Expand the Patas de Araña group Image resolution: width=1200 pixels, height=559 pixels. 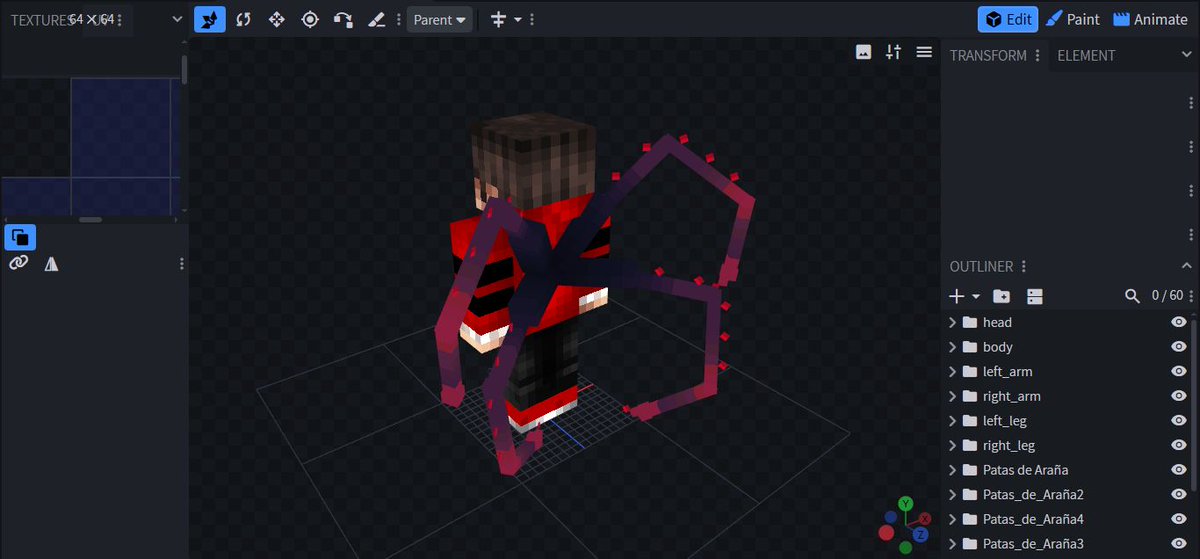953,470
